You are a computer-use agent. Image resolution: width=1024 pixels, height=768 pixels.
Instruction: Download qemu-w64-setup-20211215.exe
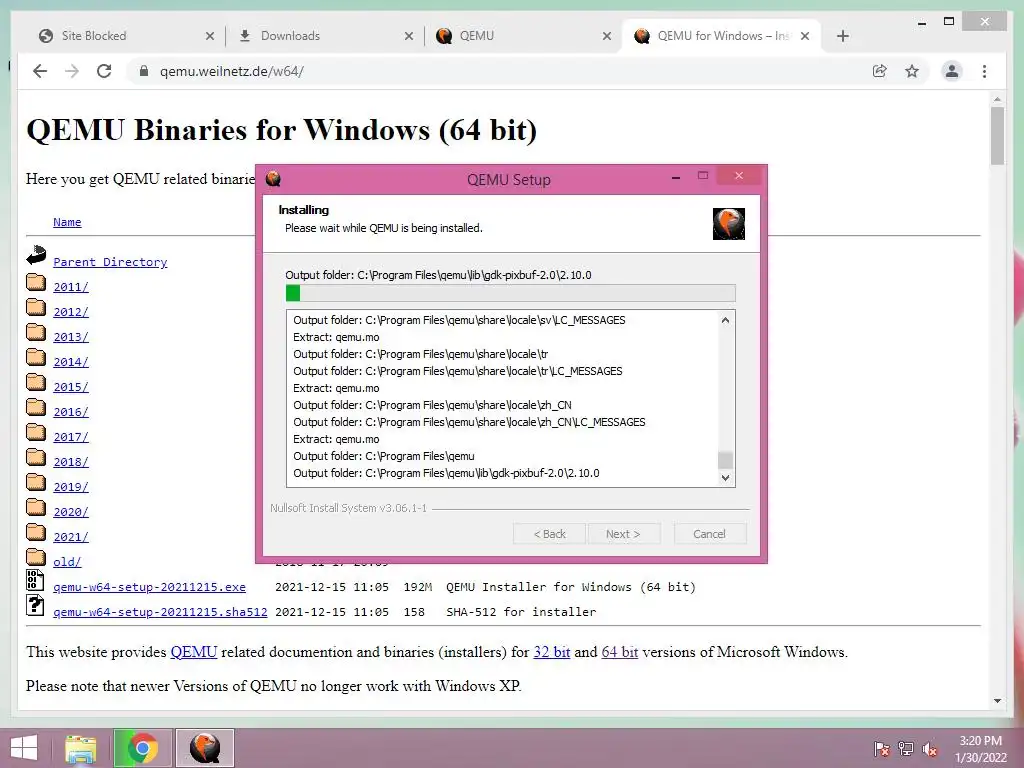pyautogui.click(x=150, y=587)
